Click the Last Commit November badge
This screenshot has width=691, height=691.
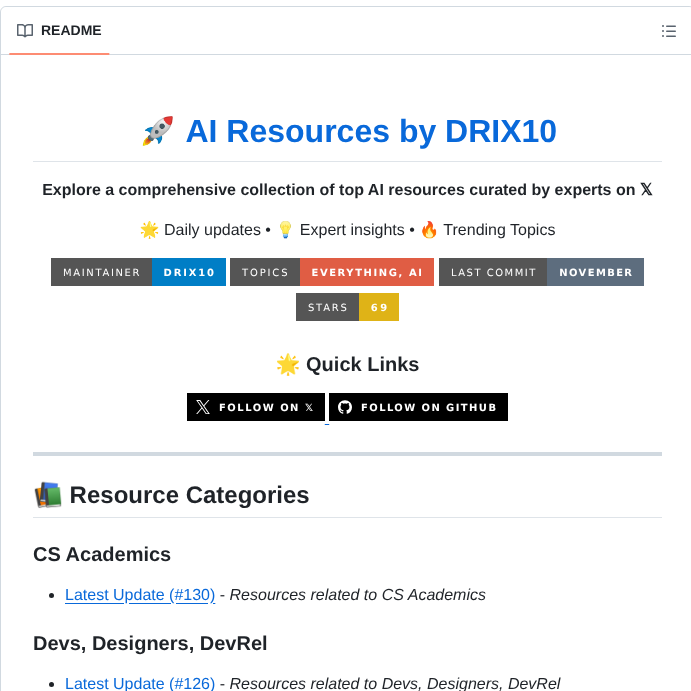[x=541, y=272]
